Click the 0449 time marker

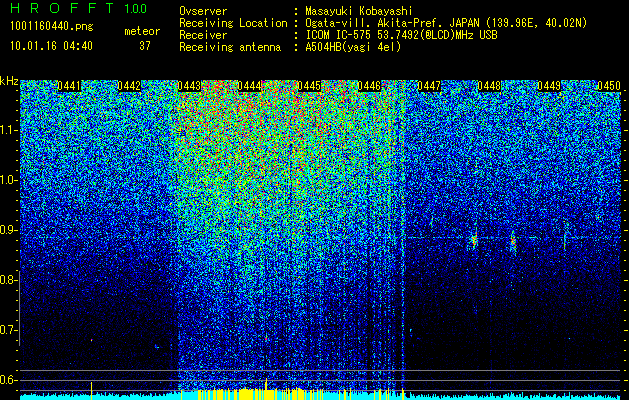click(549, 86)
